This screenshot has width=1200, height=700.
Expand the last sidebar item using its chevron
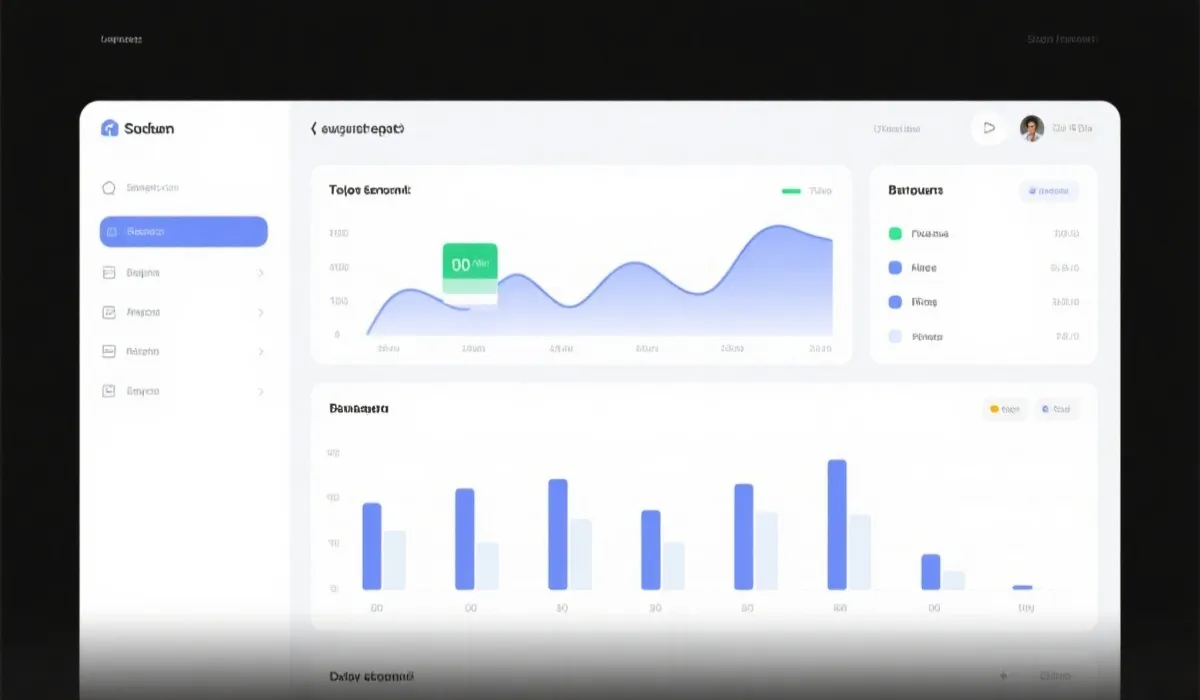click(261, 391)
